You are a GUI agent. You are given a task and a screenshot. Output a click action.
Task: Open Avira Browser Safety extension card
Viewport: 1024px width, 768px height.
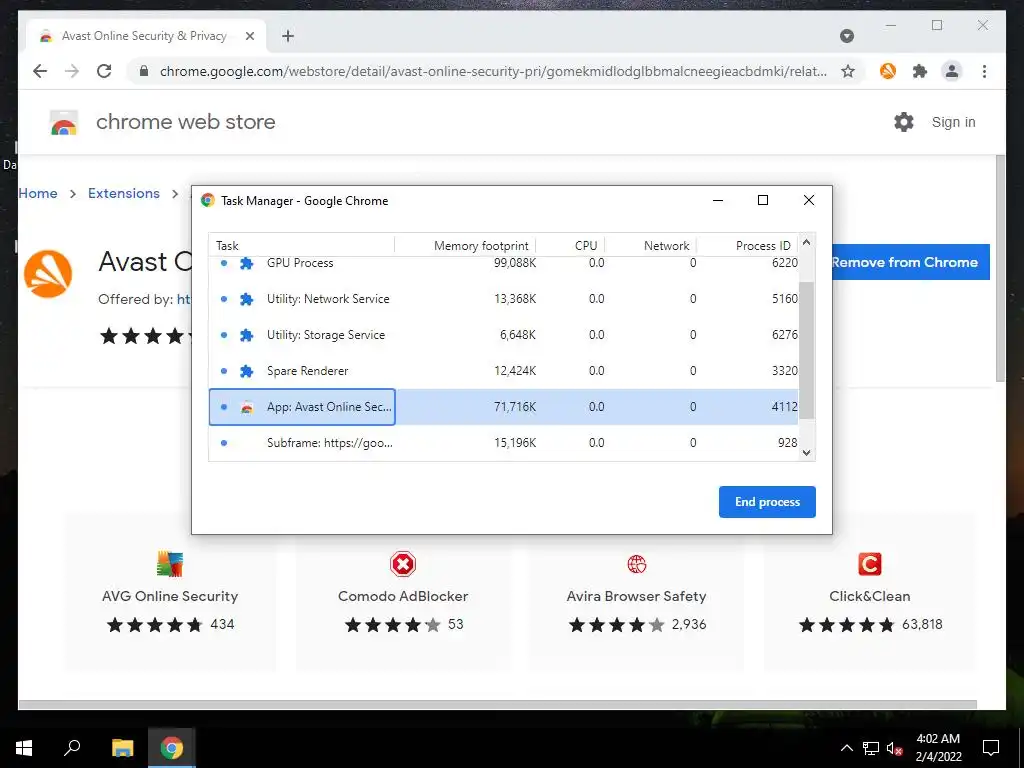(636, 591)
